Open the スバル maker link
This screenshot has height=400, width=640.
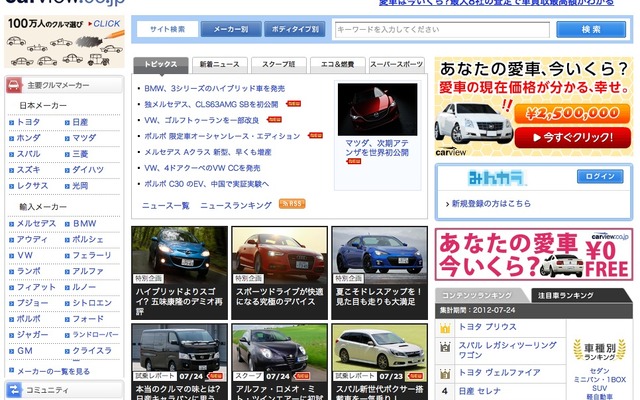[29, 154]
